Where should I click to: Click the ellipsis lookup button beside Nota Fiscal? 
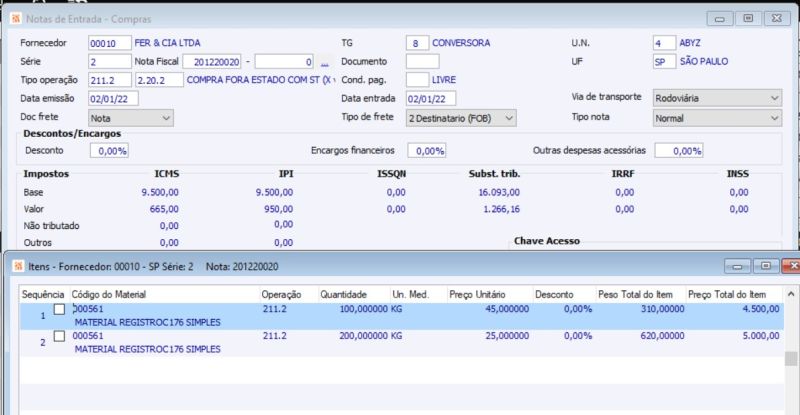(x=324, y=62)
